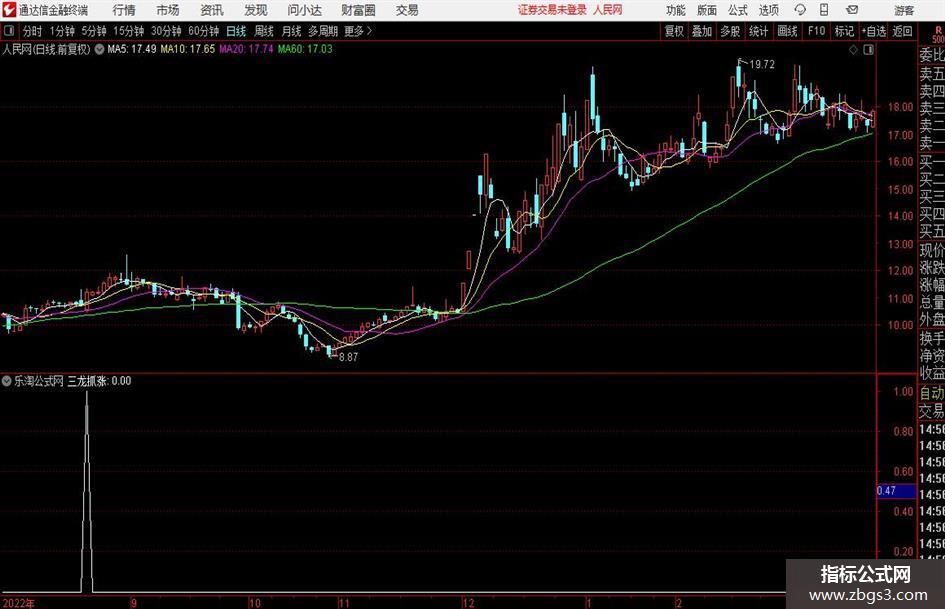Switch to 5分钟 period
The image size is (945, 609).
point(94,31)
